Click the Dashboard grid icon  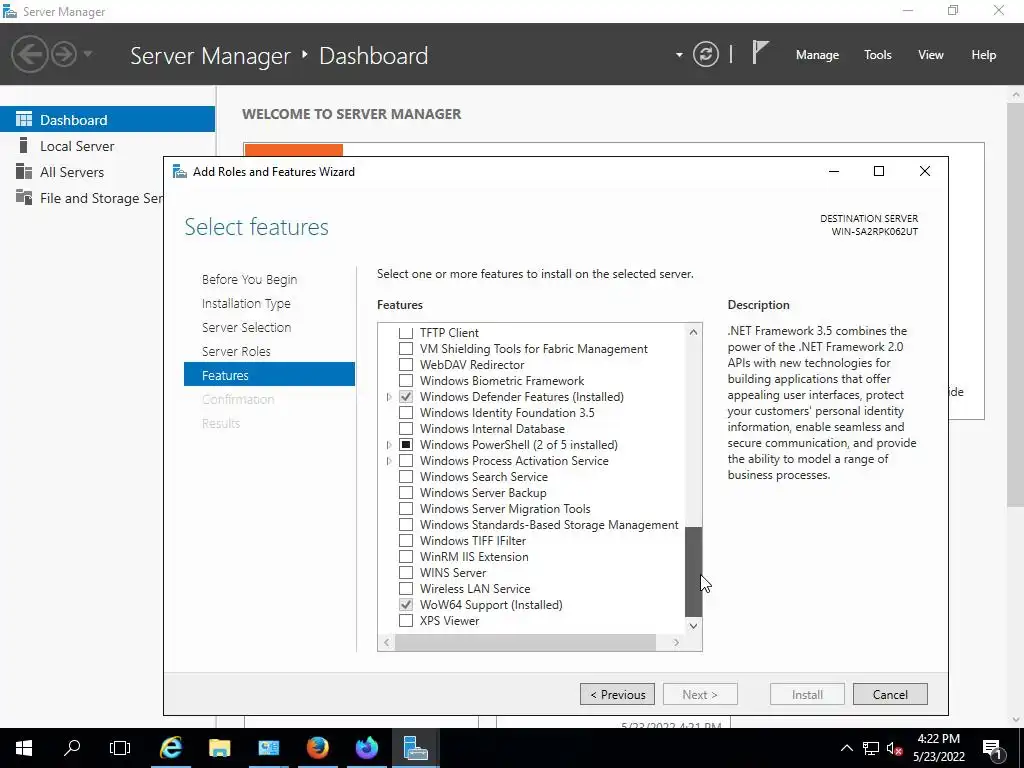point(24,120)
